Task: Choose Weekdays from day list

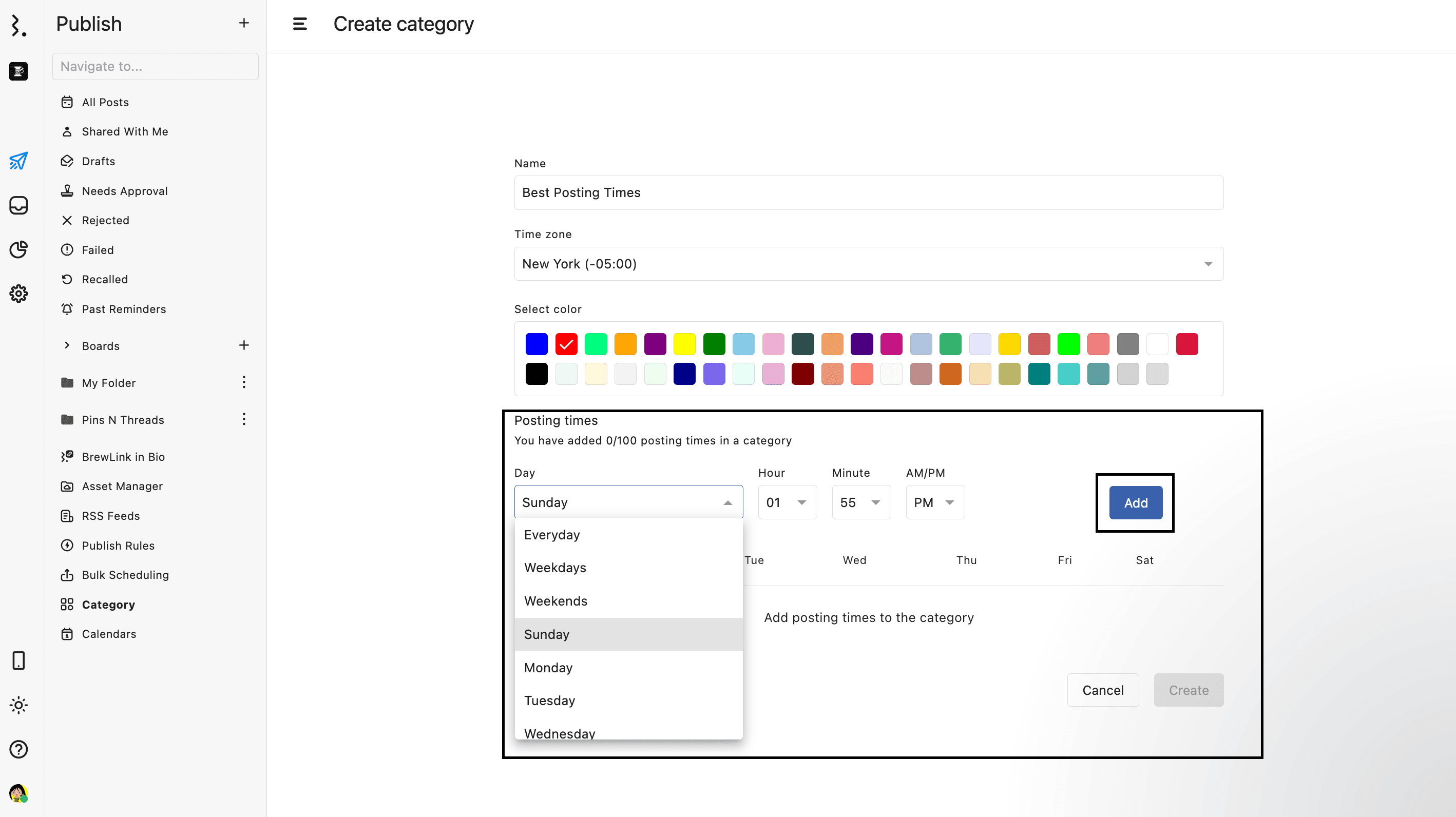Action: coord(555,567)
